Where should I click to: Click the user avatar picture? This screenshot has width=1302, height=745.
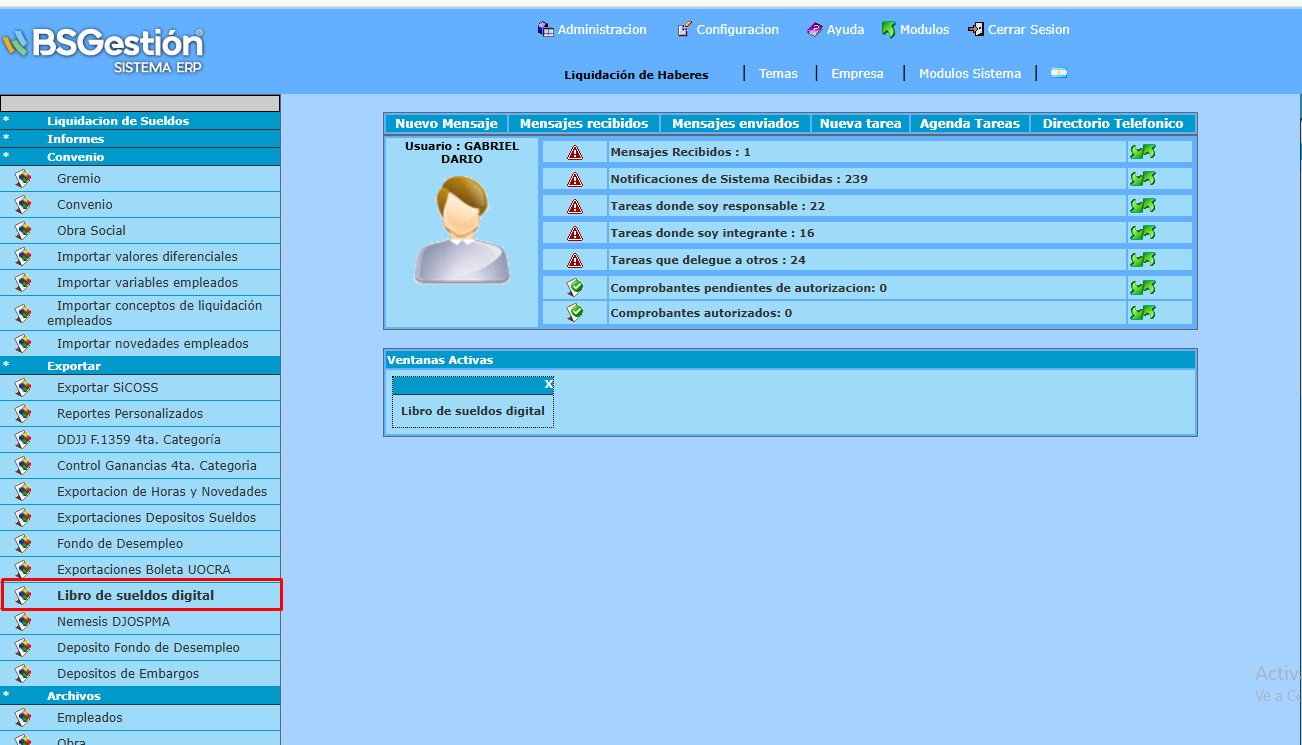[462, 230]
